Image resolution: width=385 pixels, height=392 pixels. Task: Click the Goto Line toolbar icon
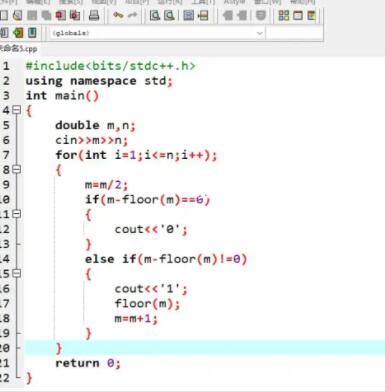(203, 15)
